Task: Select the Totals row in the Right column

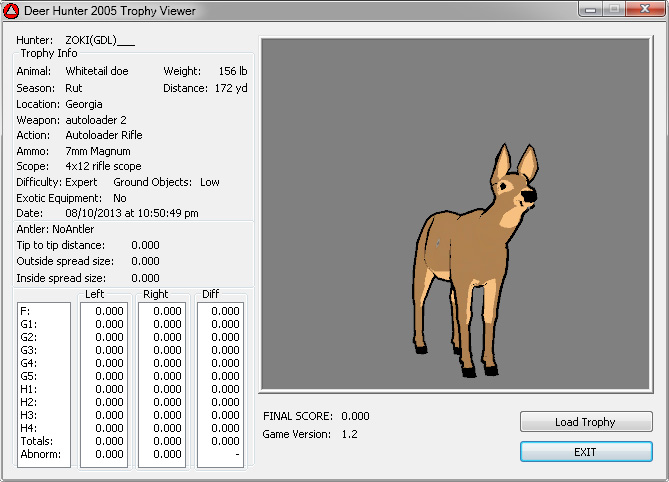Action: 161,441
